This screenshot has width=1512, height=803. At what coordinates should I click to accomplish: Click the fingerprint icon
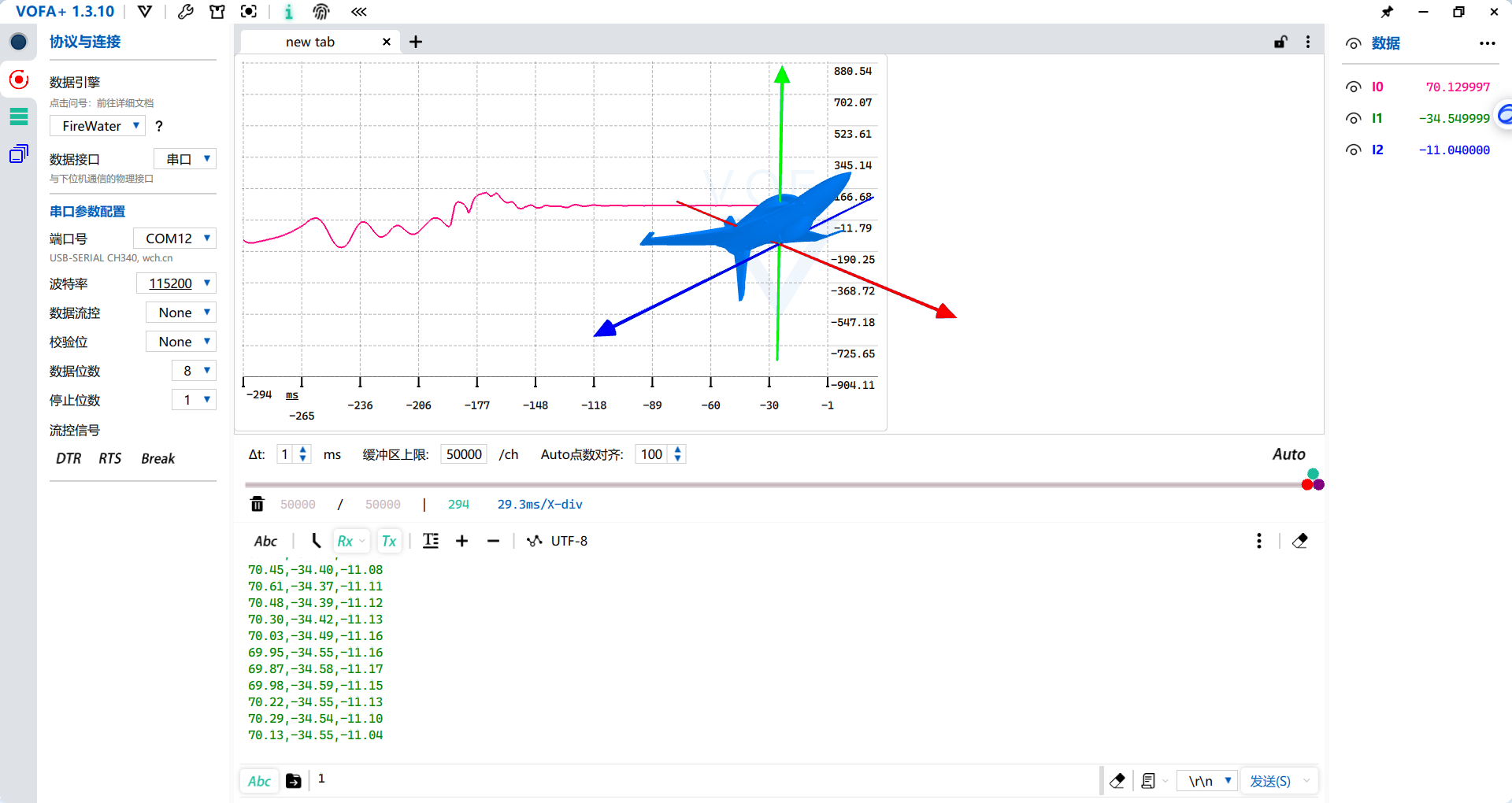tap(321, 11)
